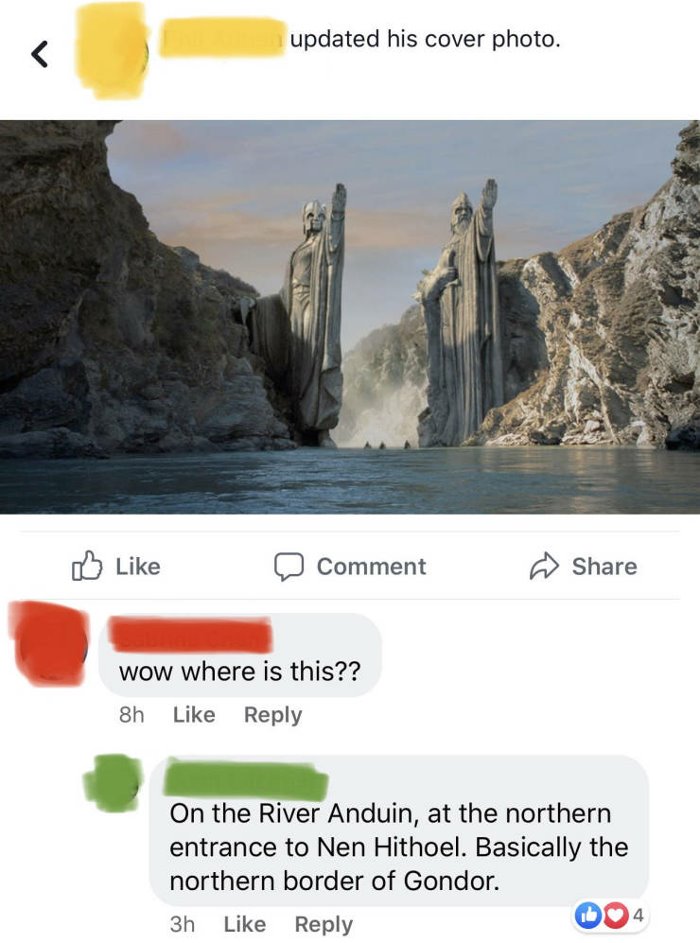
Task: Go back using the left chevron arrow
Action: coord(40,55)
